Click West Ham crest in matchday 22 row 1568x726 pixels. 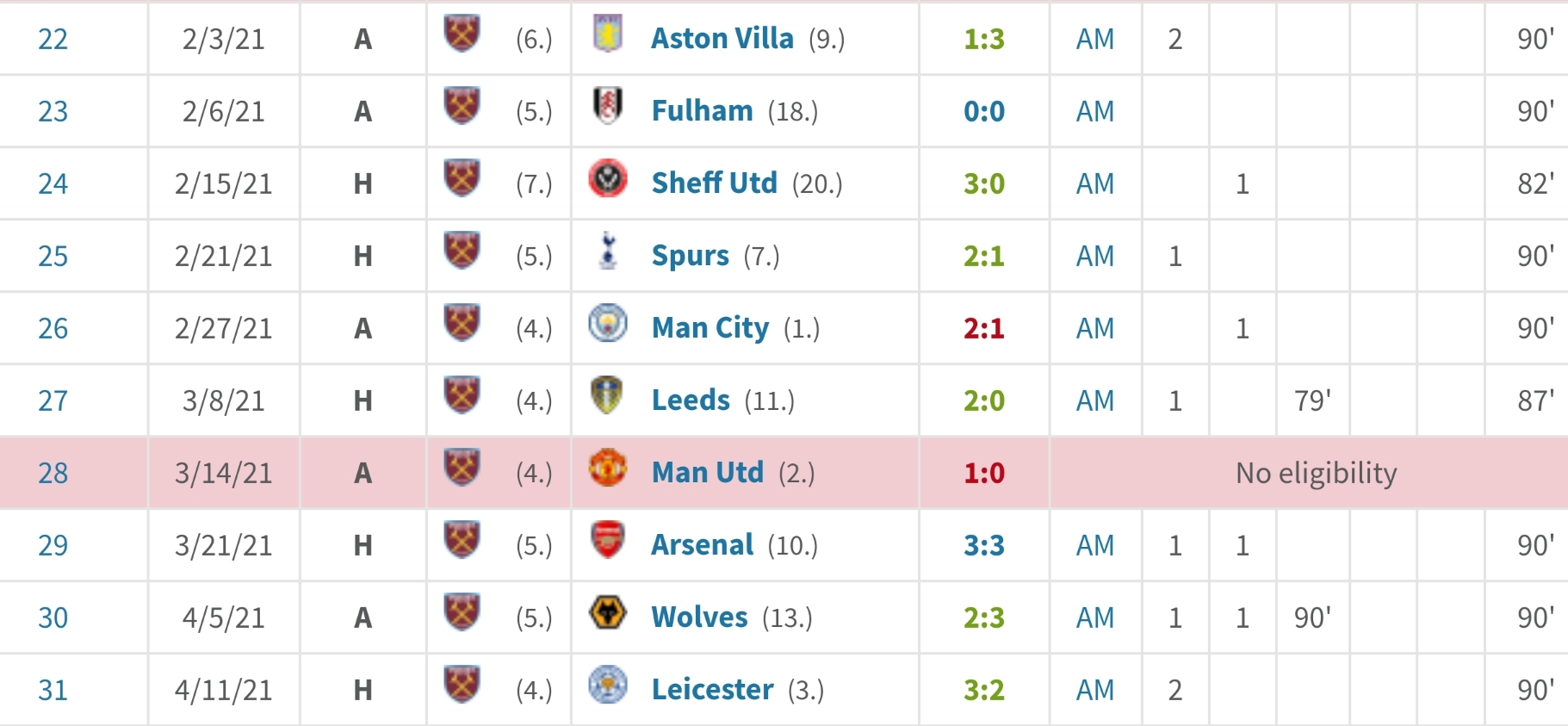tap(462, 34)
